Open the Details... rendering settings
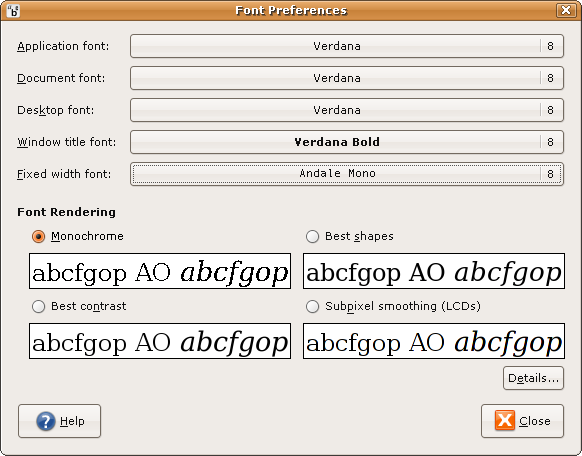The image size is (582, 456). pos(533,378)
